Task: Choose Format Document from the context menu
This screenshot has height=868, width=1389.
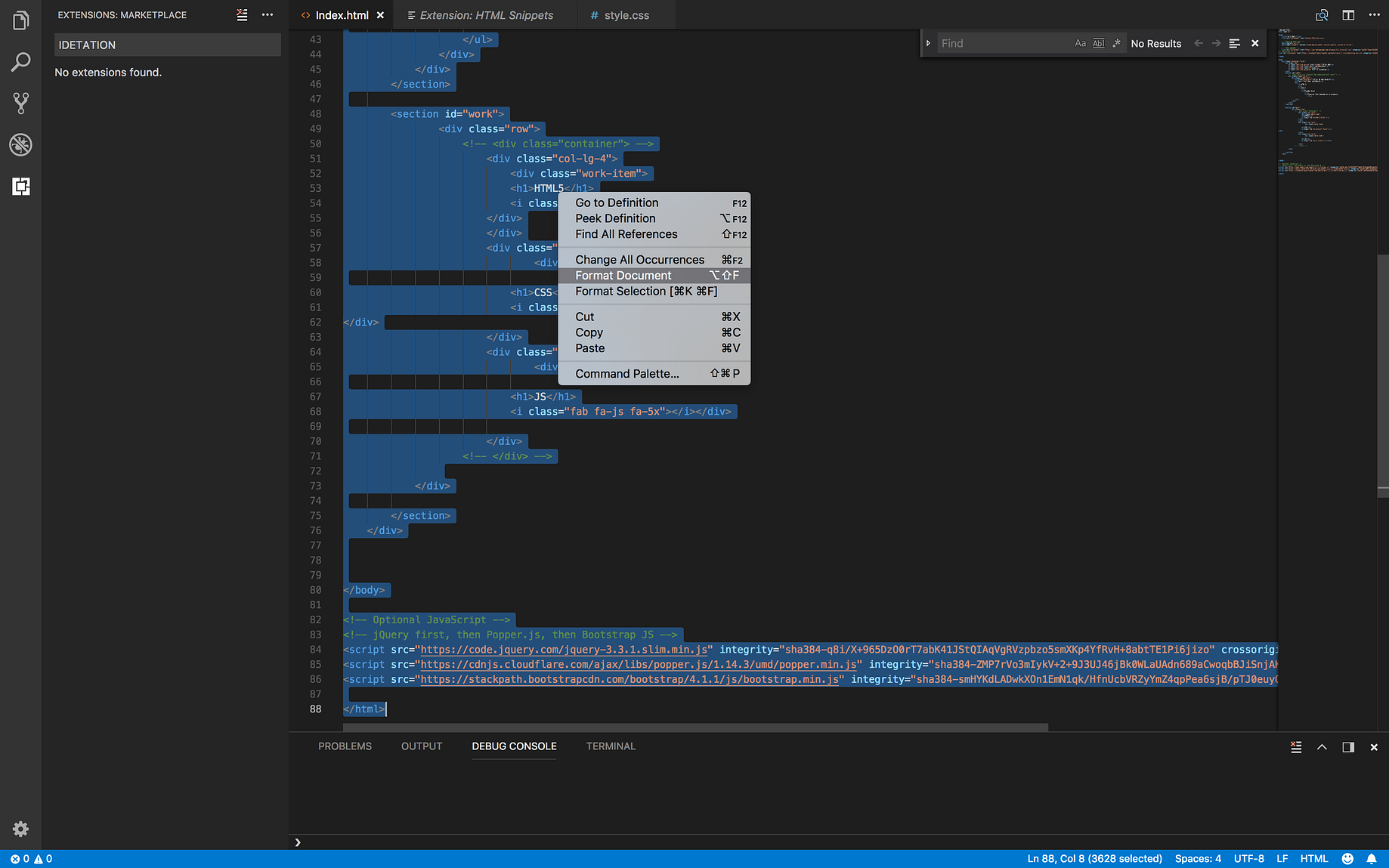Action: click(623, 275)
